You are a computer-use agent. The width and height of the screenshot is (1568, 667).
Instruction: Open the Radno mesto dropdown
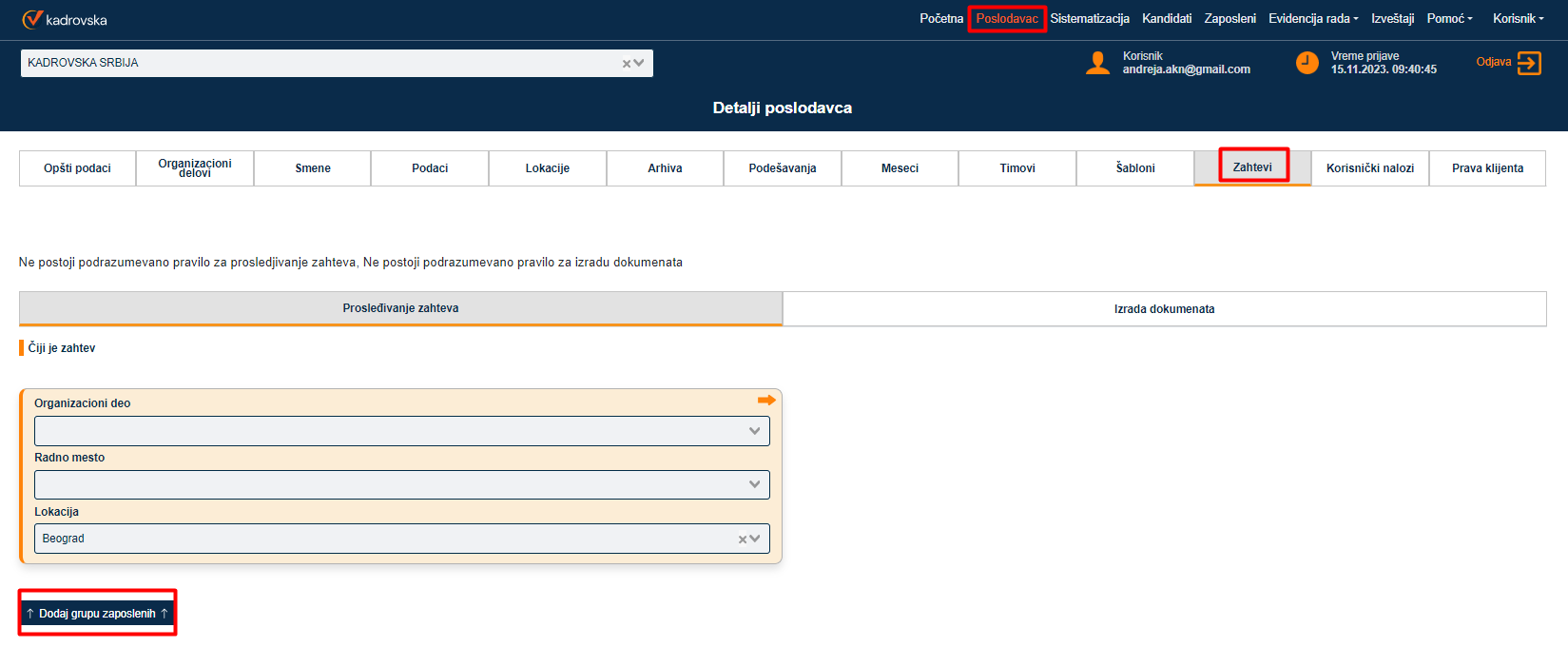point(754,485)
